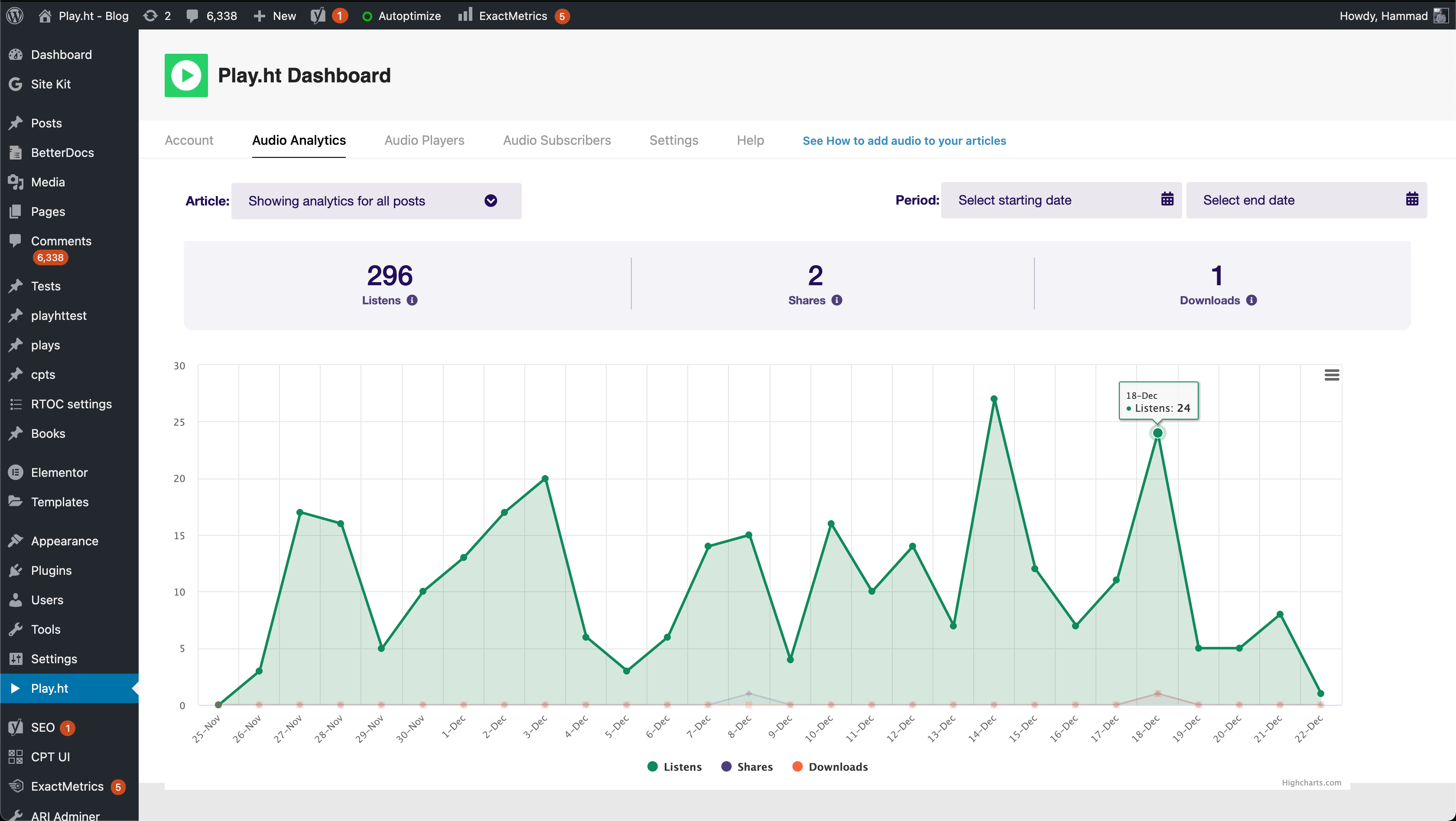
Task: Click See How to add audio link
Action: [x=904, y=141]
